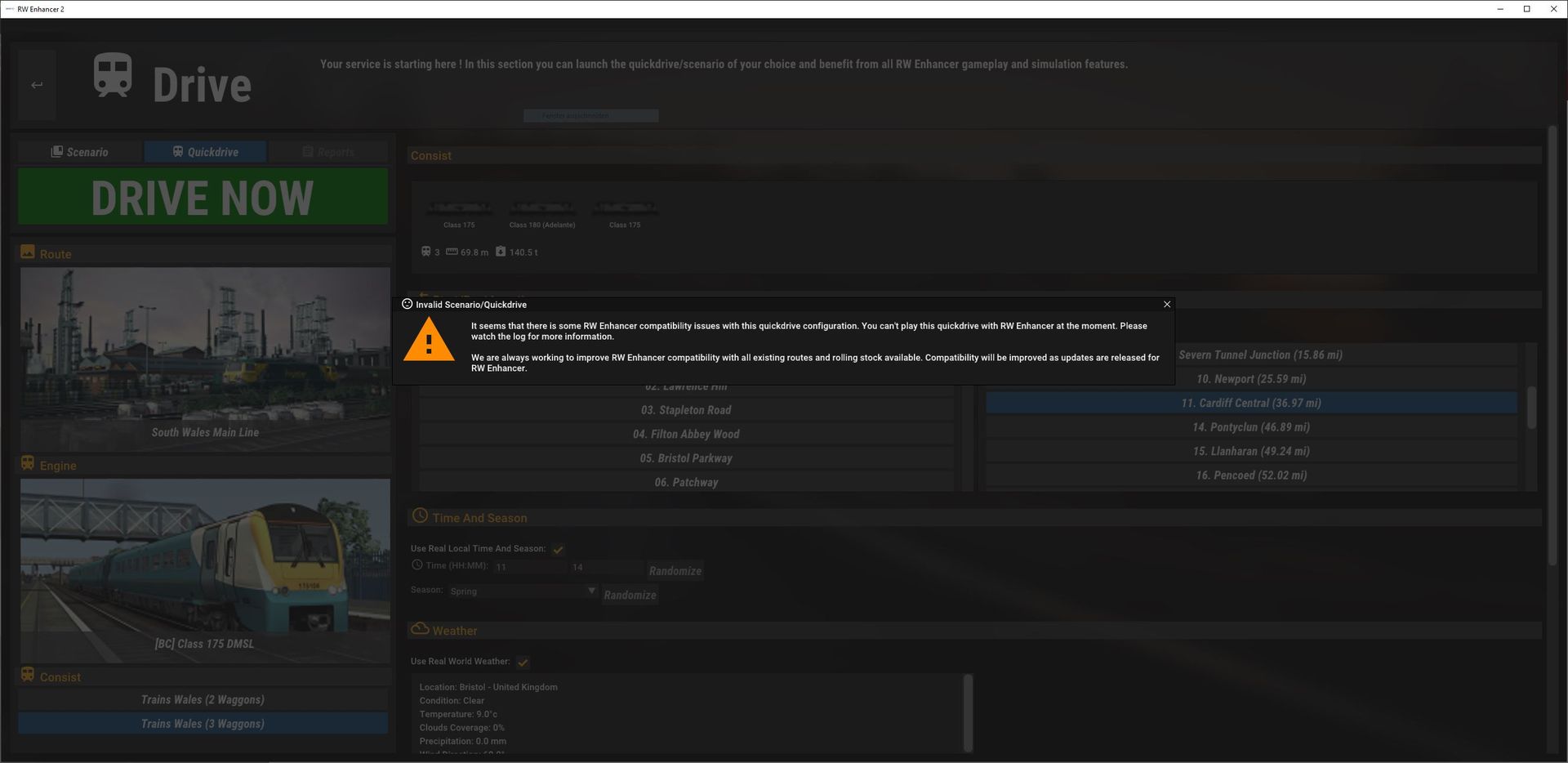Click the orange warning triangle icon
Image resolution: width=1568 pixels, height=763 pixels.
[x=429, y=339]
